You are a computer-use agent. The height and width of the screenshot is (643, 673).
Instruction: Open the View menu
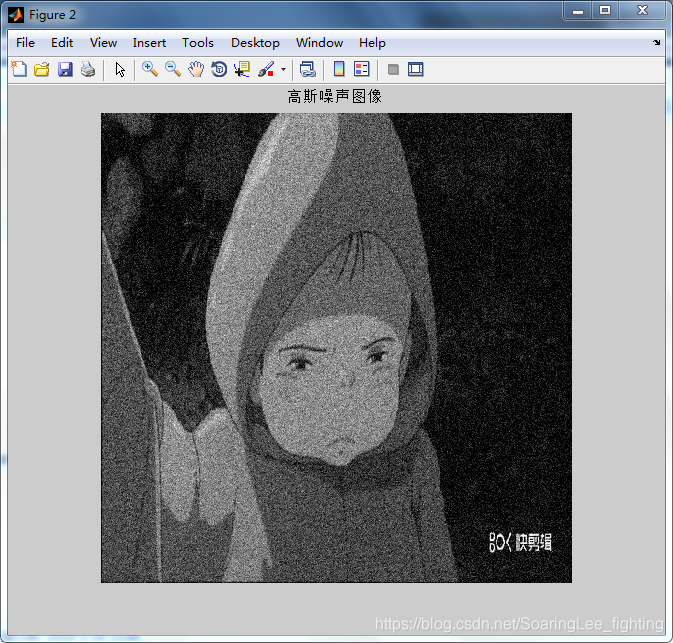(x=103, y=43)
